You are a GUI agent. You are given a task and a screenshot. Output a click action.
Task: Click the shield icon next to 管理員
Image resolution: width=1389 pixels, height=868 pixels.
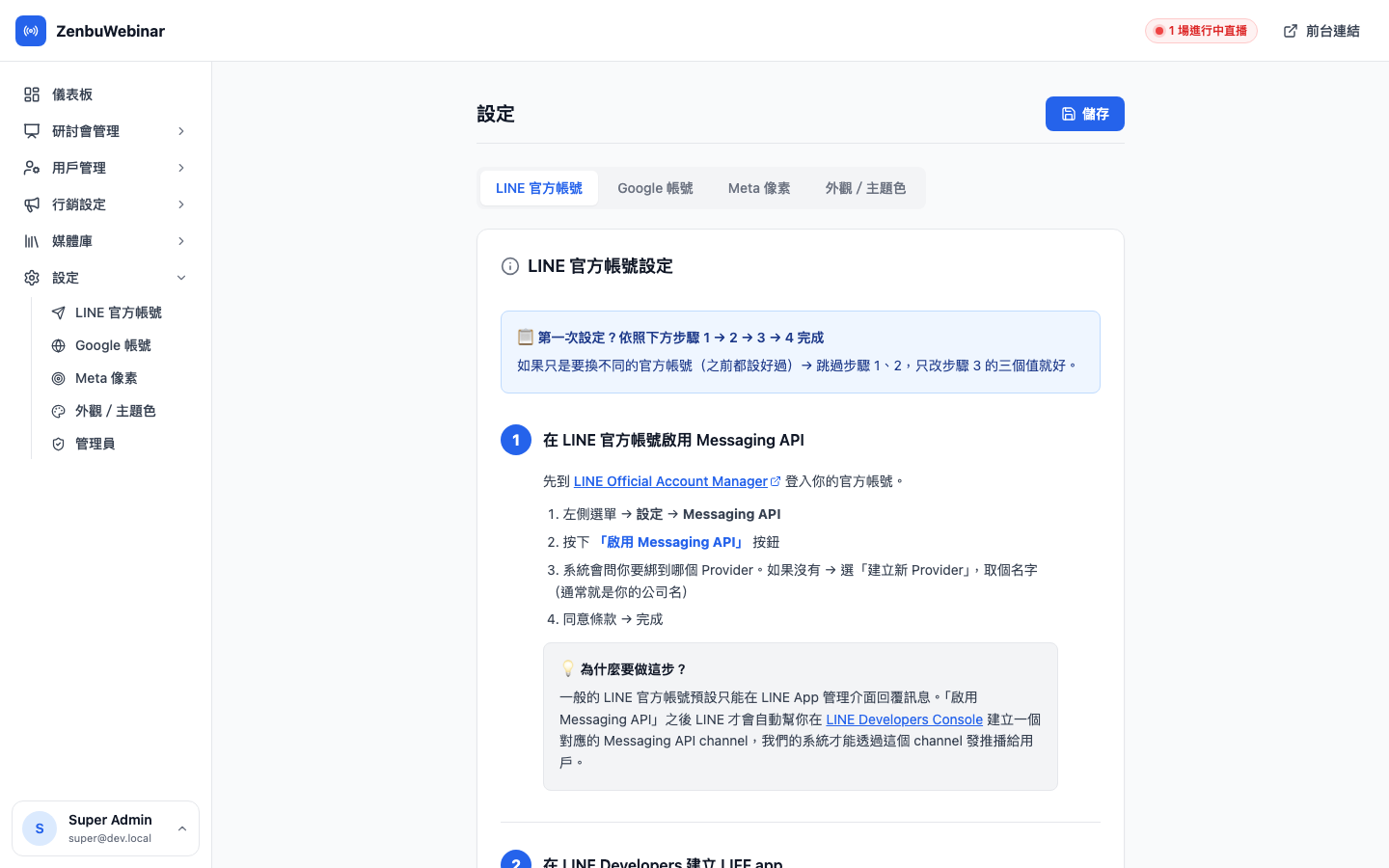pos(59,444)
